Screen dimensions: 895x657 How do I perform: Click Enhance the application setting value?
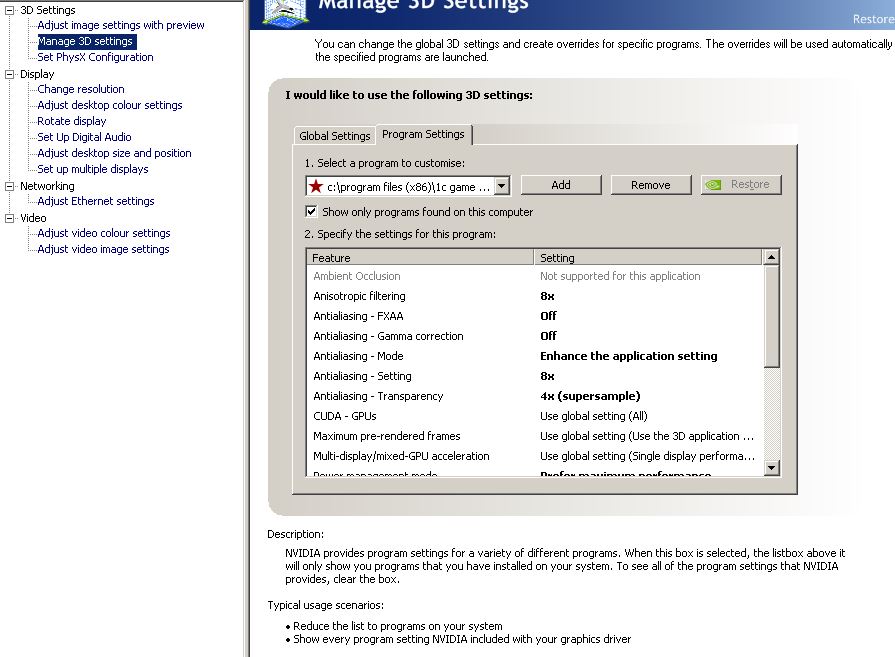point(628,356)
